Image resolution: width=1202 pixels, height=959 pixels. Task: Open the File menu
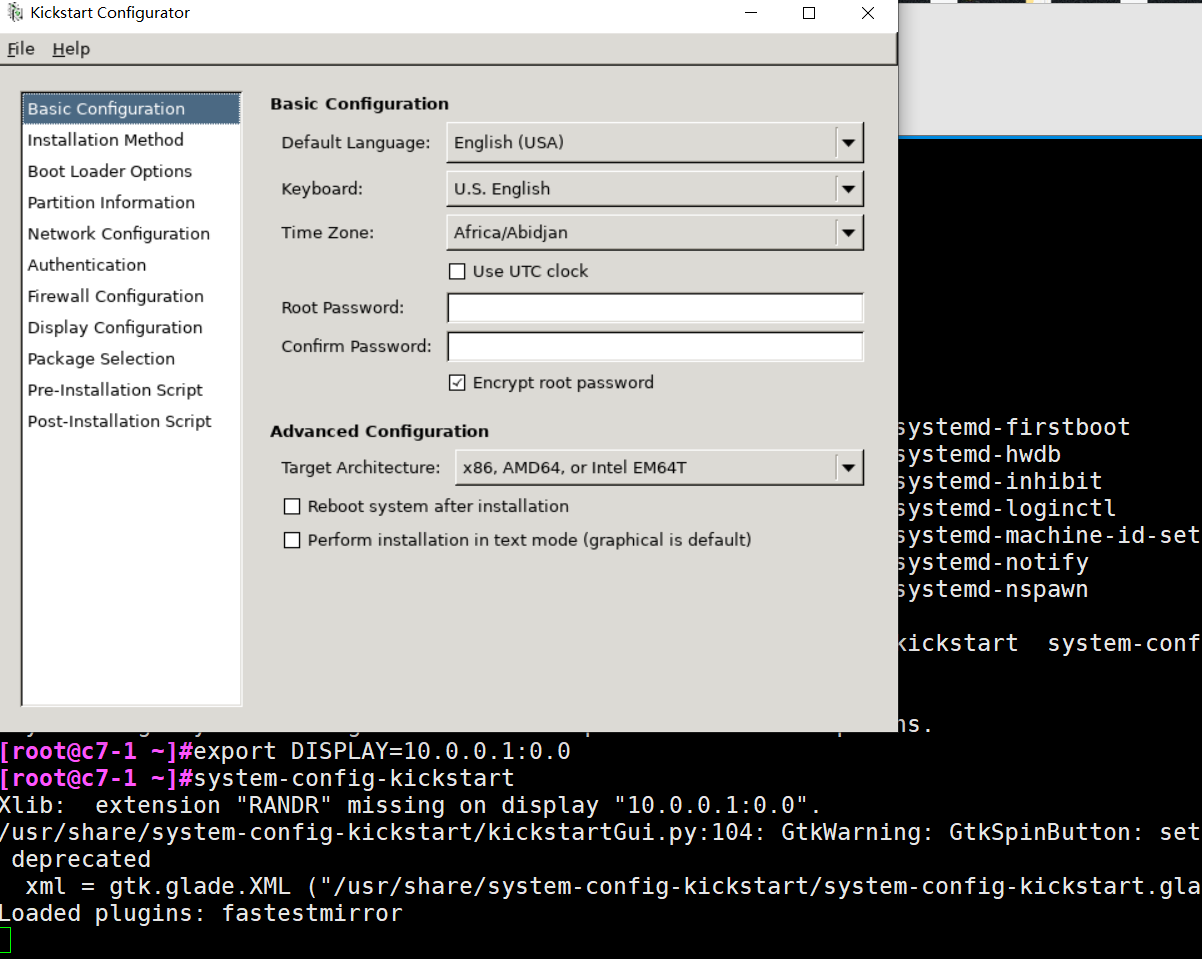(x=21, y=49)
